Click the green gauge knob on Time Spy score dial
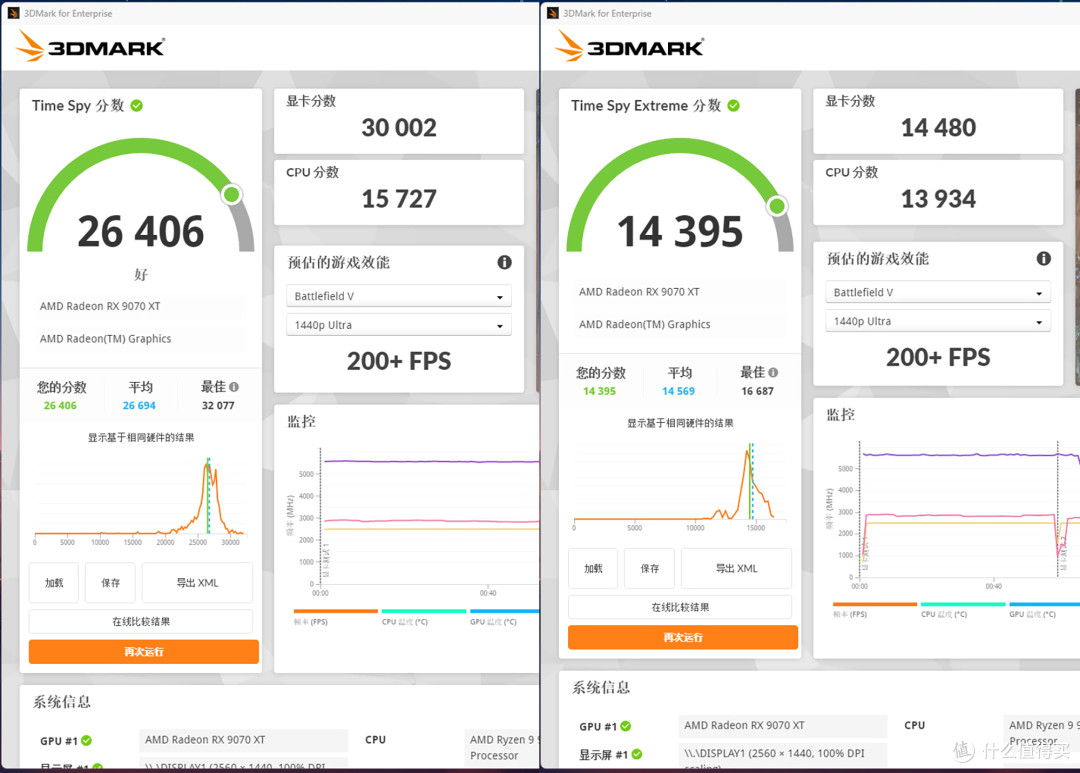Screen dimensions: 1080x773 pyautogui.click(x=232, y=194)
